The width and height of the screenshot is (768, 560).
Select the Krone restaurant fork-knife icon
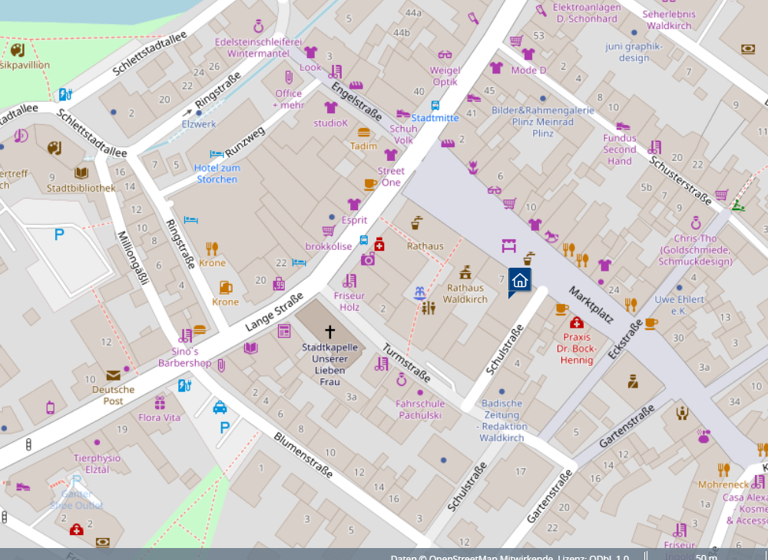click(211, 248)
